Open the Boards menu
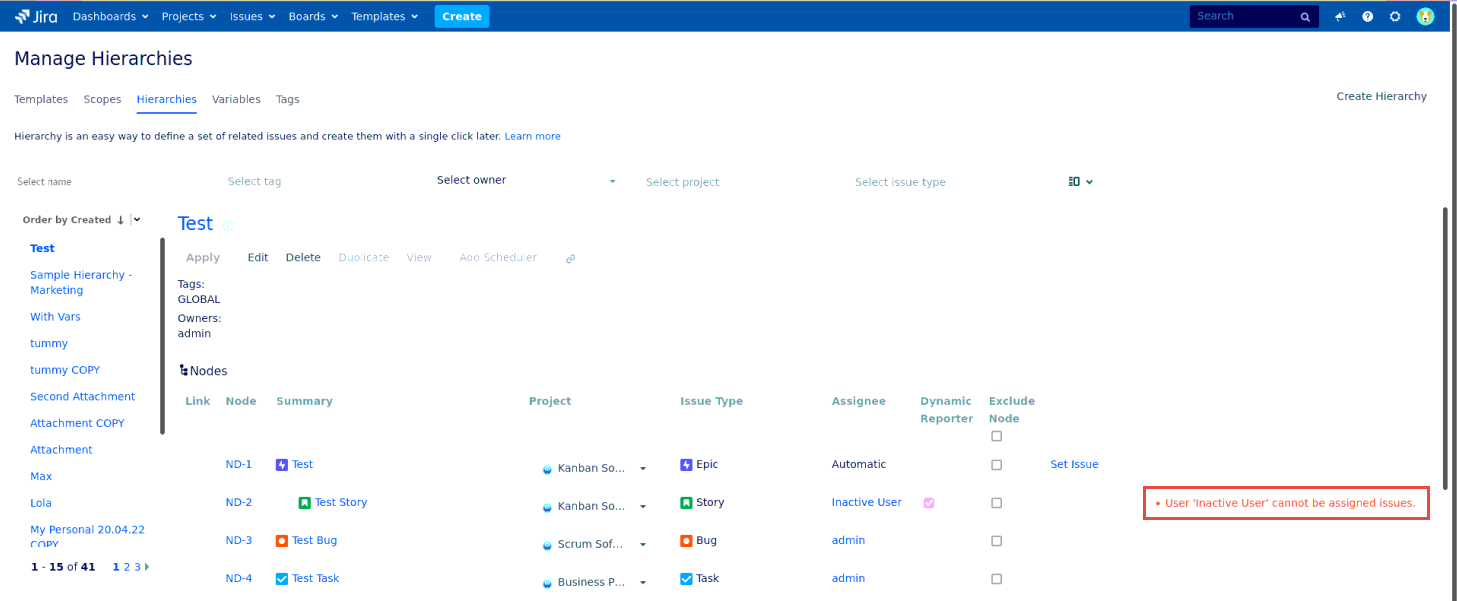 313,17
